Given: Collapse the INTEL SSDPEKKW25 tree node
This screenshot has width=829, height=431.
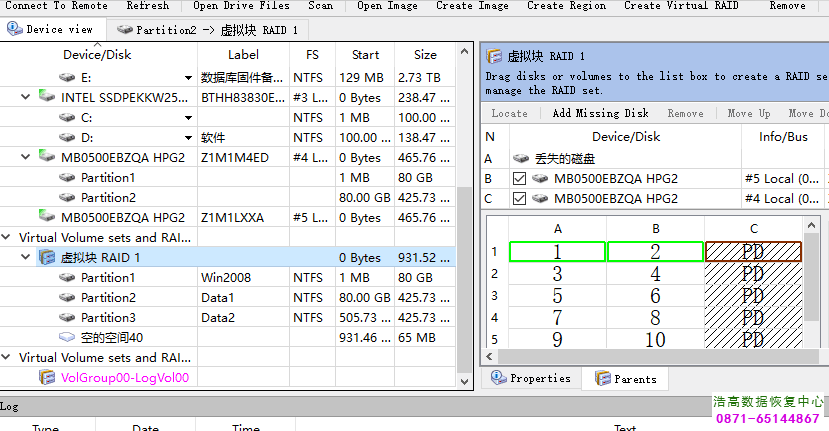Looking at the screenshot, I should click(x=26, y=97).
